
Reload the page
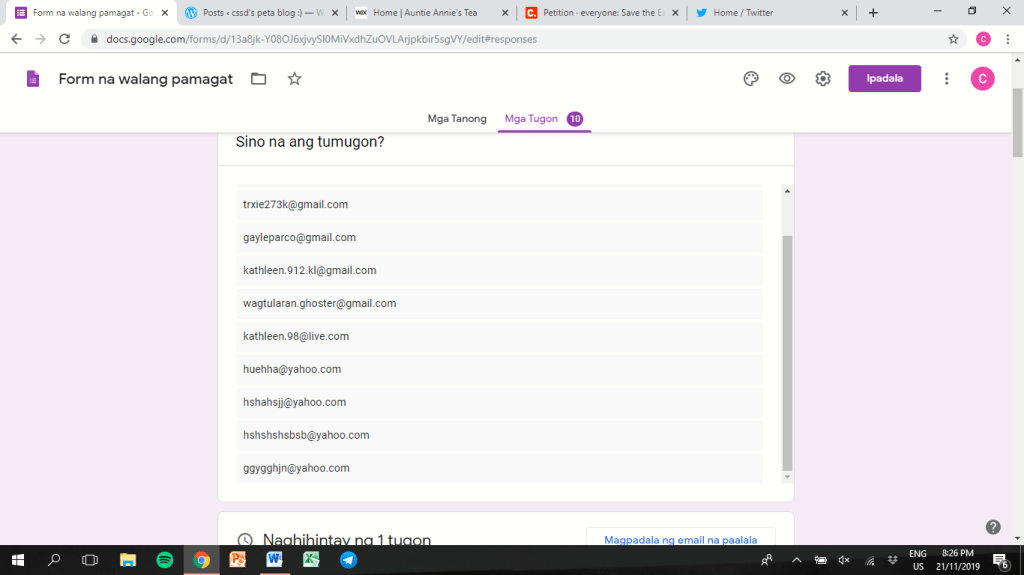click(x=65, y=39)
